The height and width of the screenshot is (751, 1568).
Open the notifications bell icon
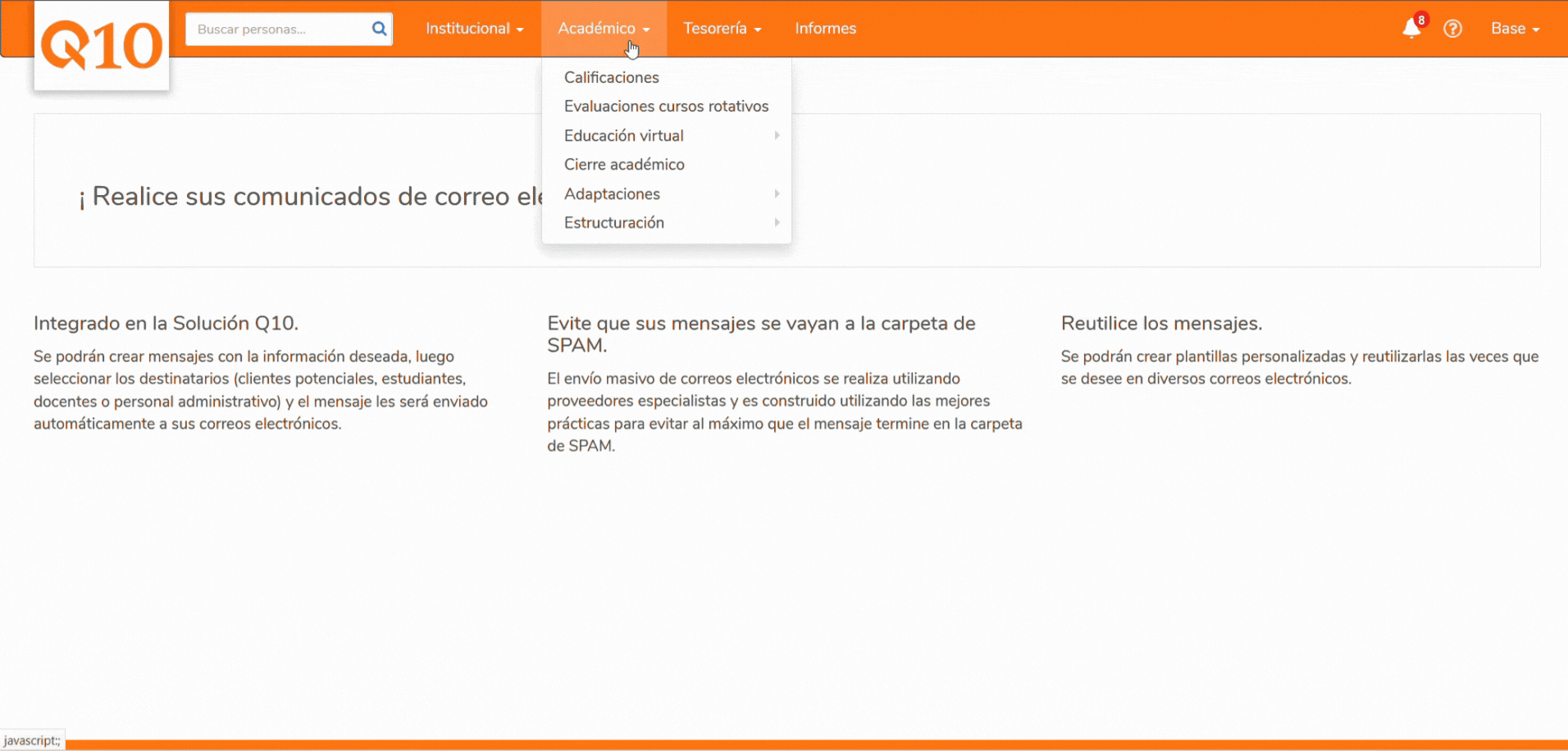pos(1411,29)
